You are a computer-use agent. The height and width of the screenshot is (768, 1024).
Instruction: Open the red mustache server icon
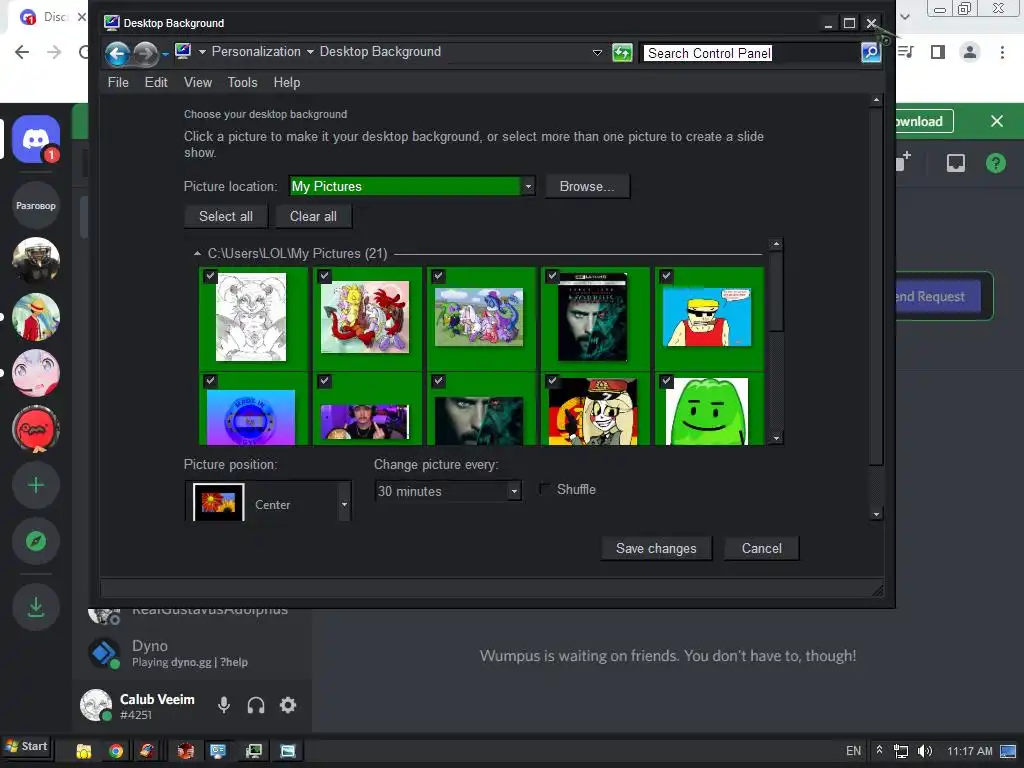pos(36,429)
